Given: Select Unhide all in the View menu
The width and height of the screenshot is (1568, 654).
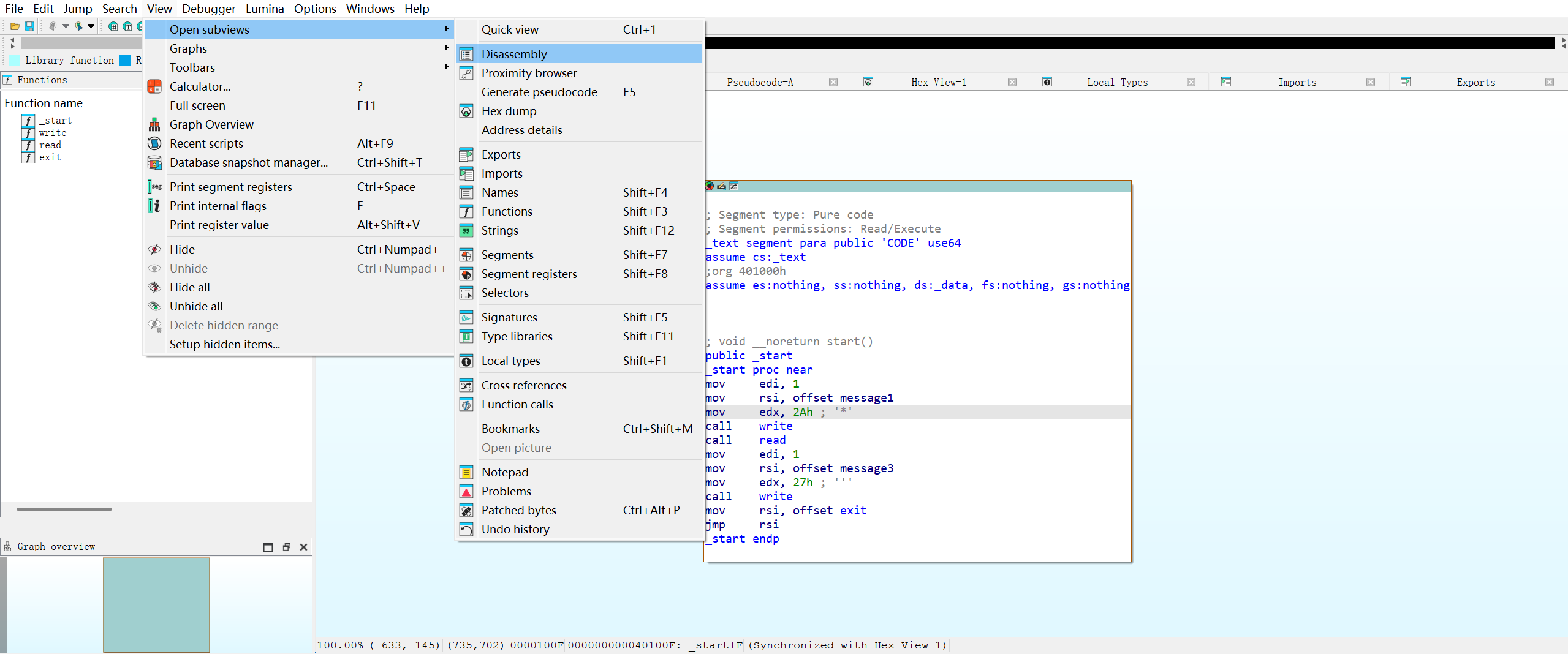Looking at the screenshot, I should coord(299,306).
